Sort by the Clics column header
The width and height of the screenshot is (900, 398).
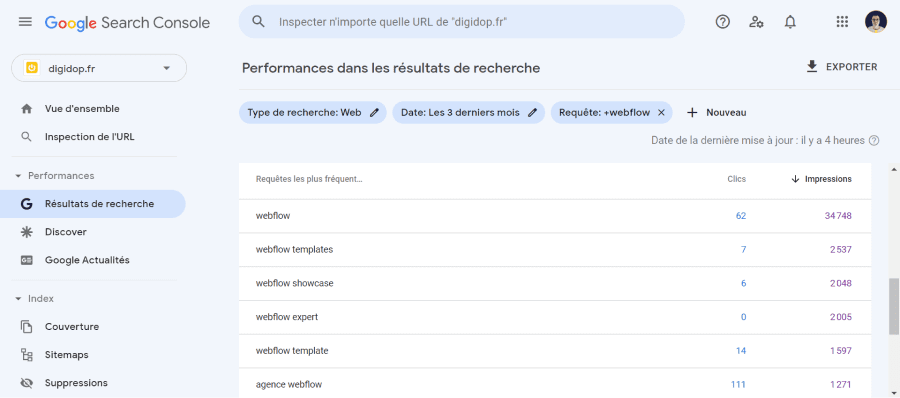pos(736,179)
